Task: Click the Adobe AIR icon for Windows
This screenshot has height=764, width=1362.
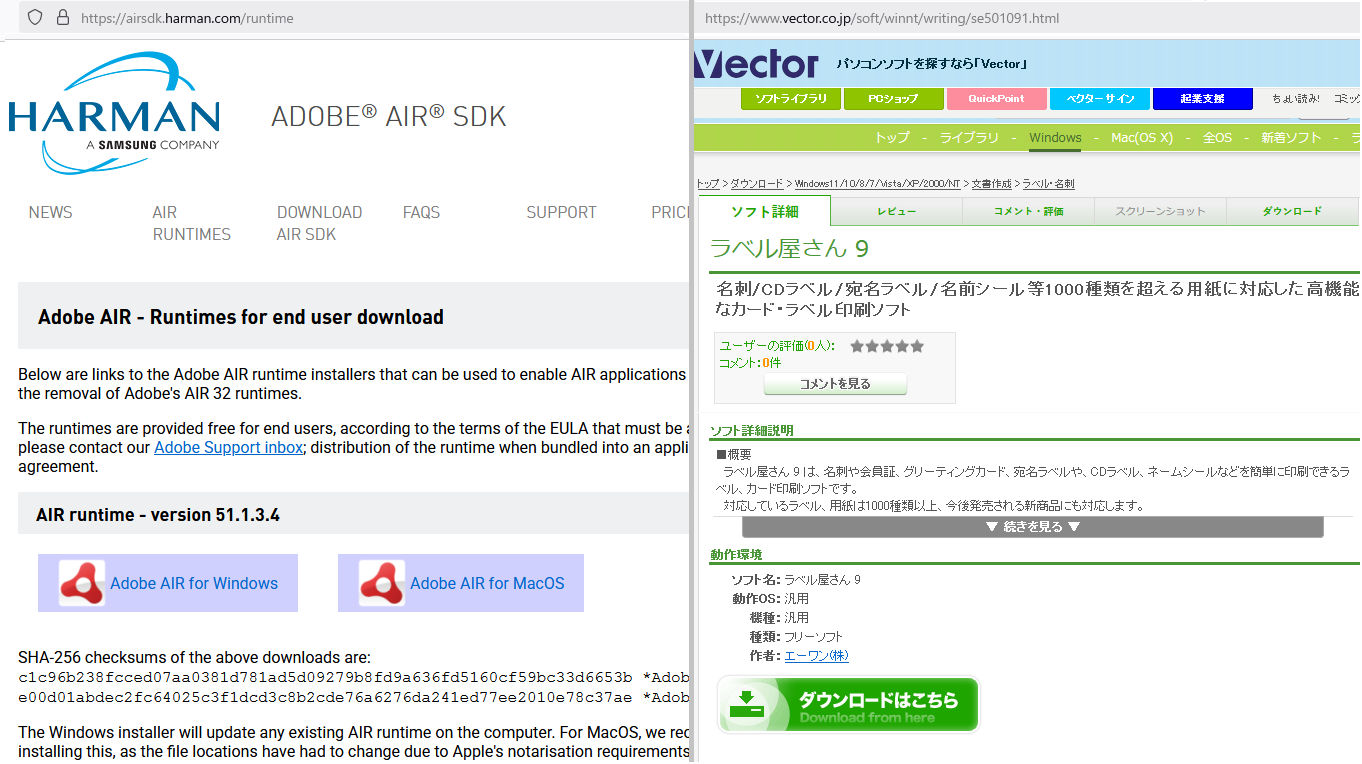Action: pos(82,583)
